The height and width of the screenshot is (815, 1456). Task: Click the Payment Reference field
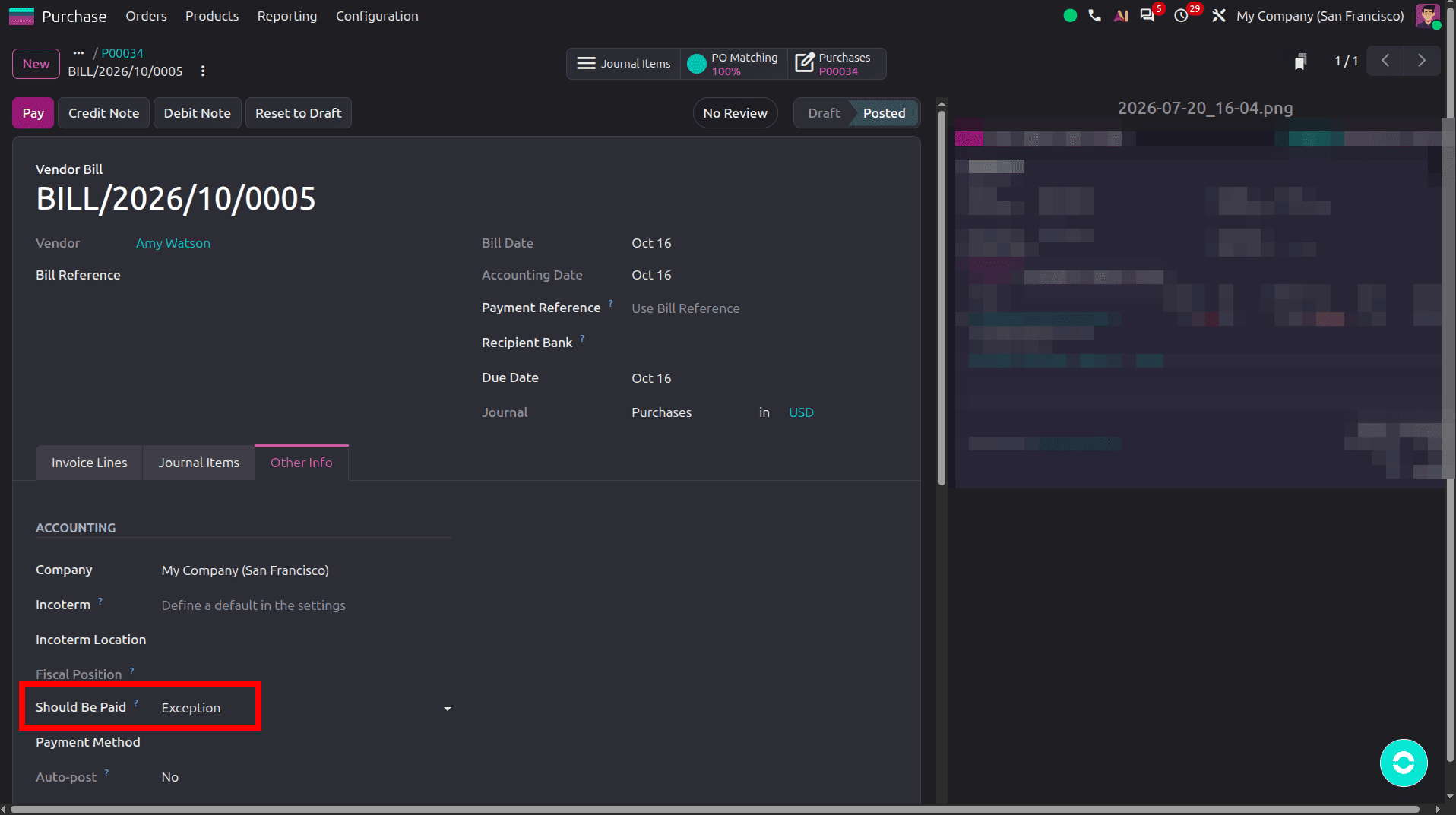[764, 308]
